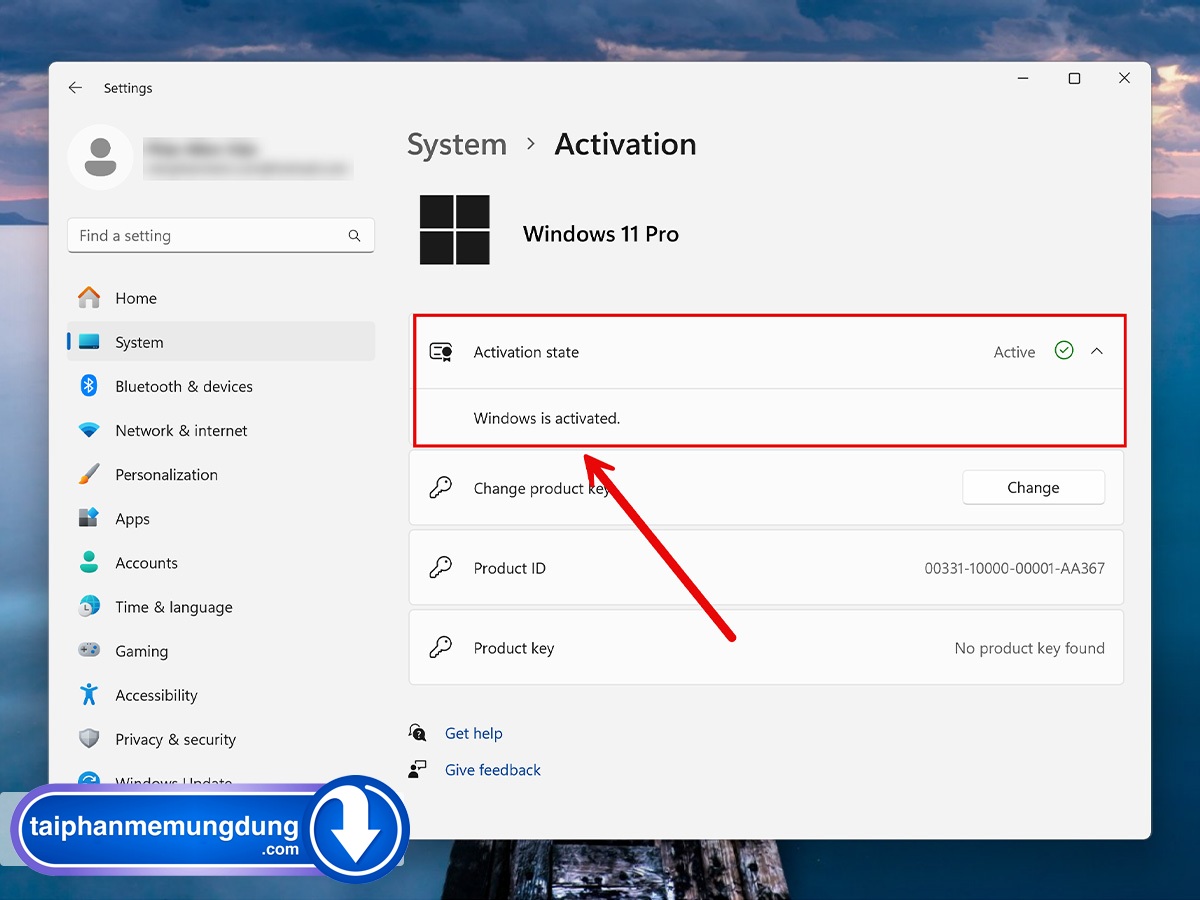The width and height of the screenshot is (1200, 900).
Task: Click the Personalization paintbrush icon
Action: pos(89,474)
